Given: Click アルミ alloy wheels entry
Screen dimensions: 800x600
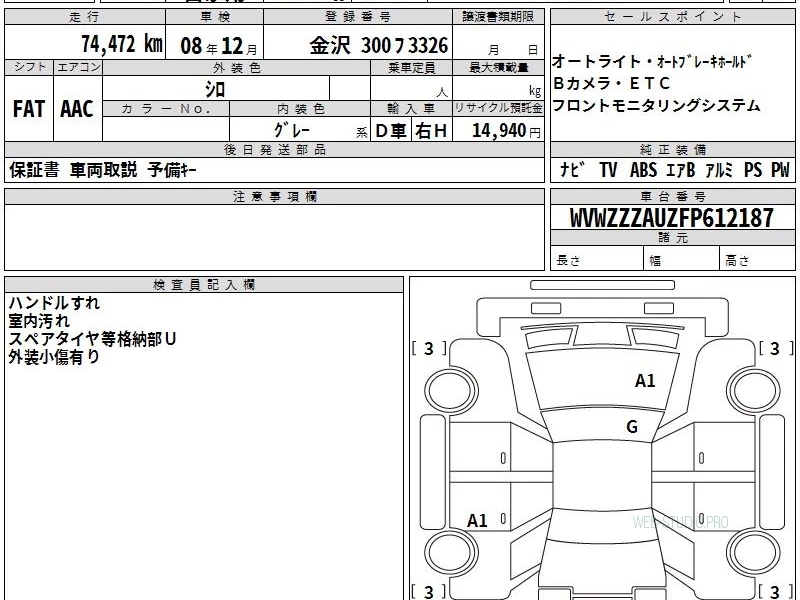Looking at the screenshot, I should coord(719,169).
